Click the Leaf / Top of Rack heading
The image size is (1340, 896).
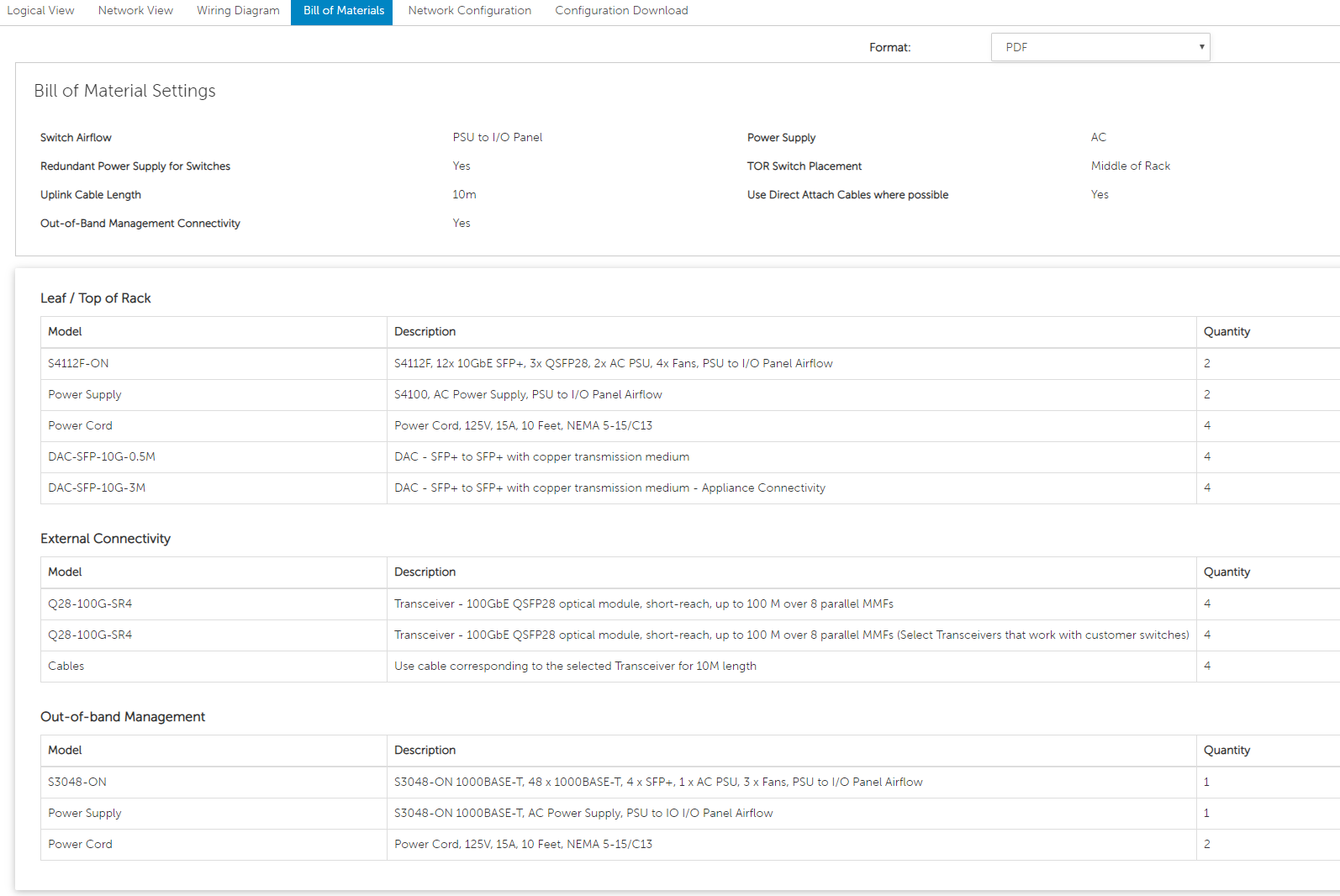(x=96, y=298)
